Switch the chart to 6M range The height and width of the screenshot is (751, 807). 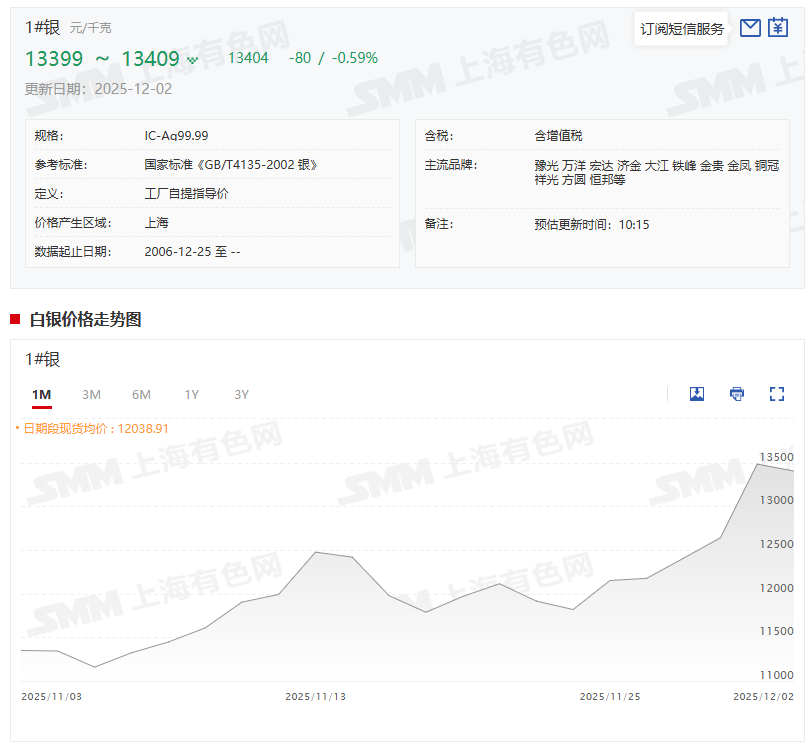coord(141,395)
